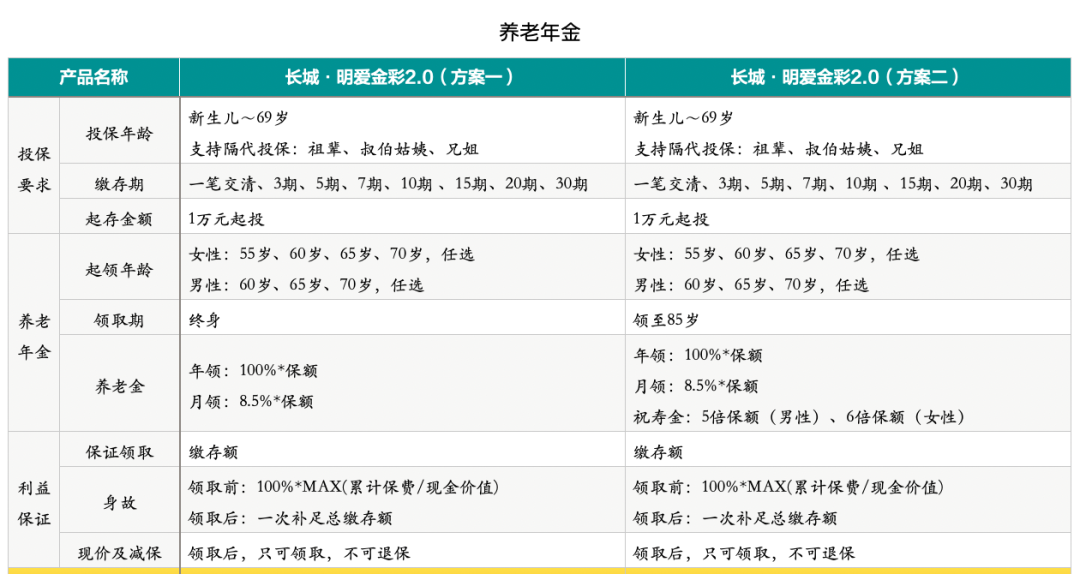Click the 领取期 row label
Screen dimensions: 1080x574
point(119,320)
